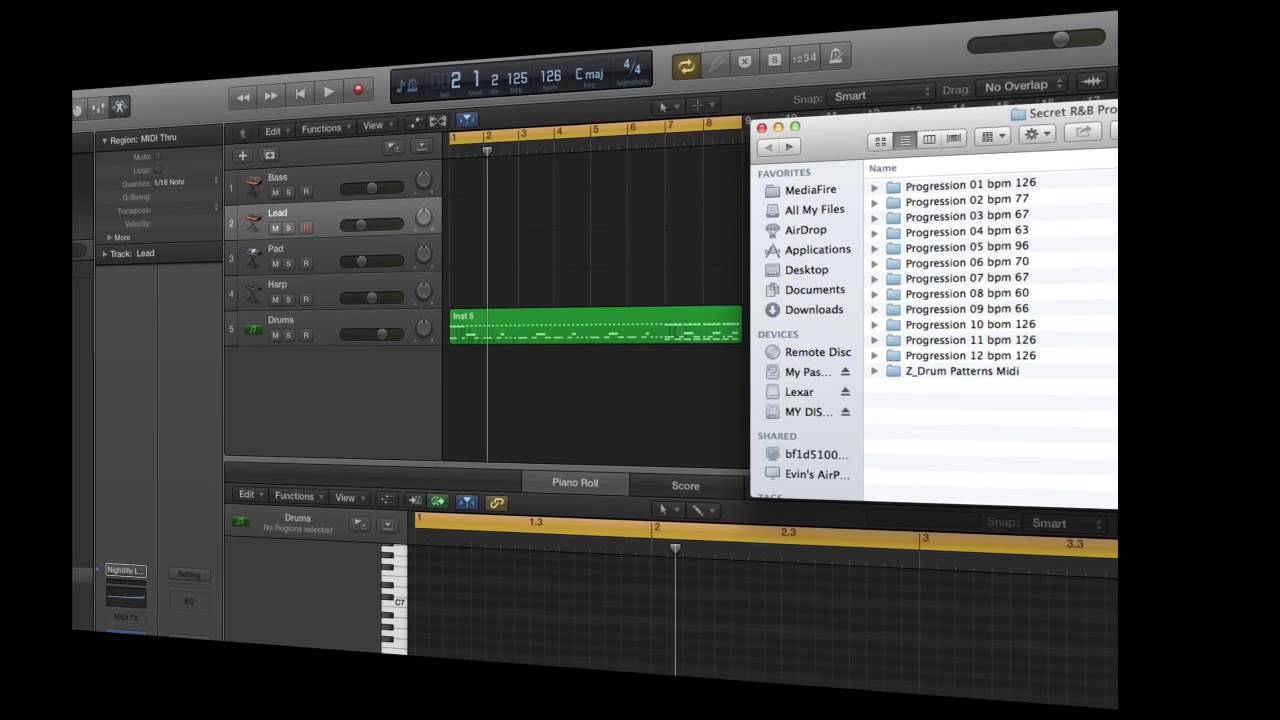The width and height of the screenshot is (1280, 720).
Task: Solo the Lead track
Action: [289, 228]
